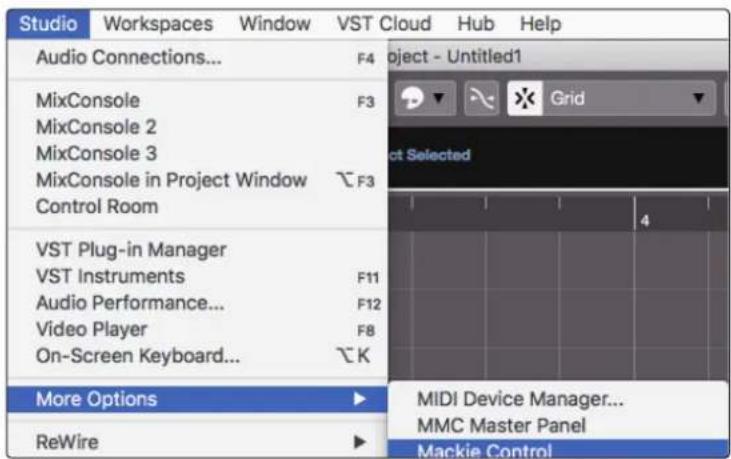The width and height of the screenshot is (731, 459).
Task: Click the color palette tool icon
Action: pyautogui.click(x=412, y=98)
